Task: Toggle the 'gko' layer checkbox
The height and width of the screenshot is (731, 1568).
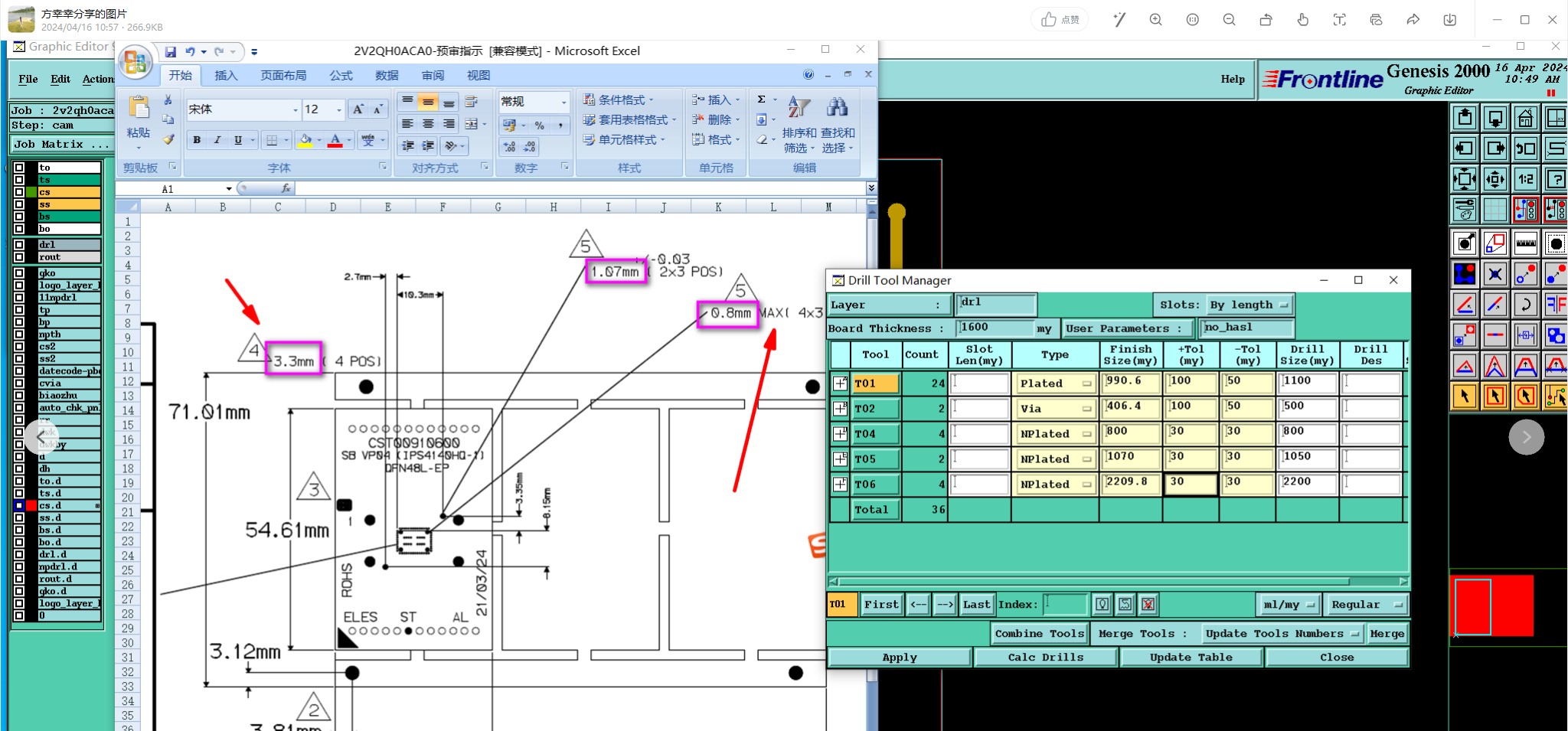Action: (19, 273)
